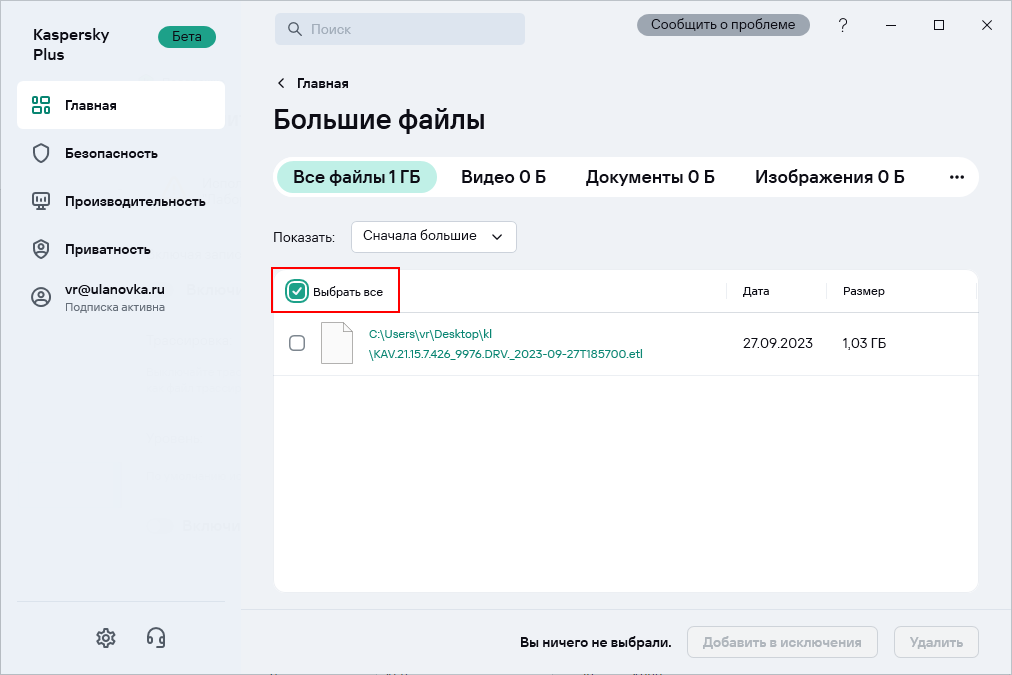The width and height of the screenshot is (1012, 675).
Task: Select the checkbox for the KAV etl file
Action: tap(297, 343)
